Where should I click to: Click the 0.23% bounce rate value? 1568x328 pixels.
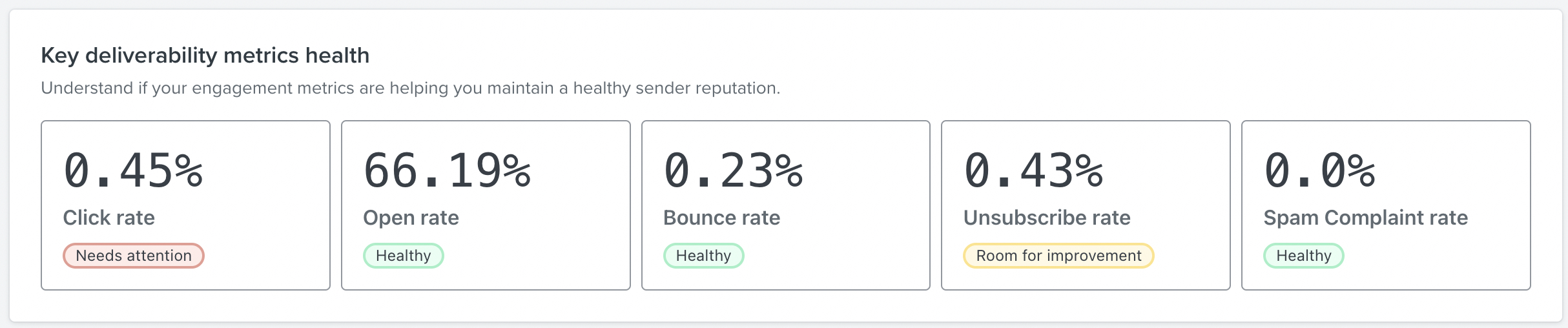733,171
